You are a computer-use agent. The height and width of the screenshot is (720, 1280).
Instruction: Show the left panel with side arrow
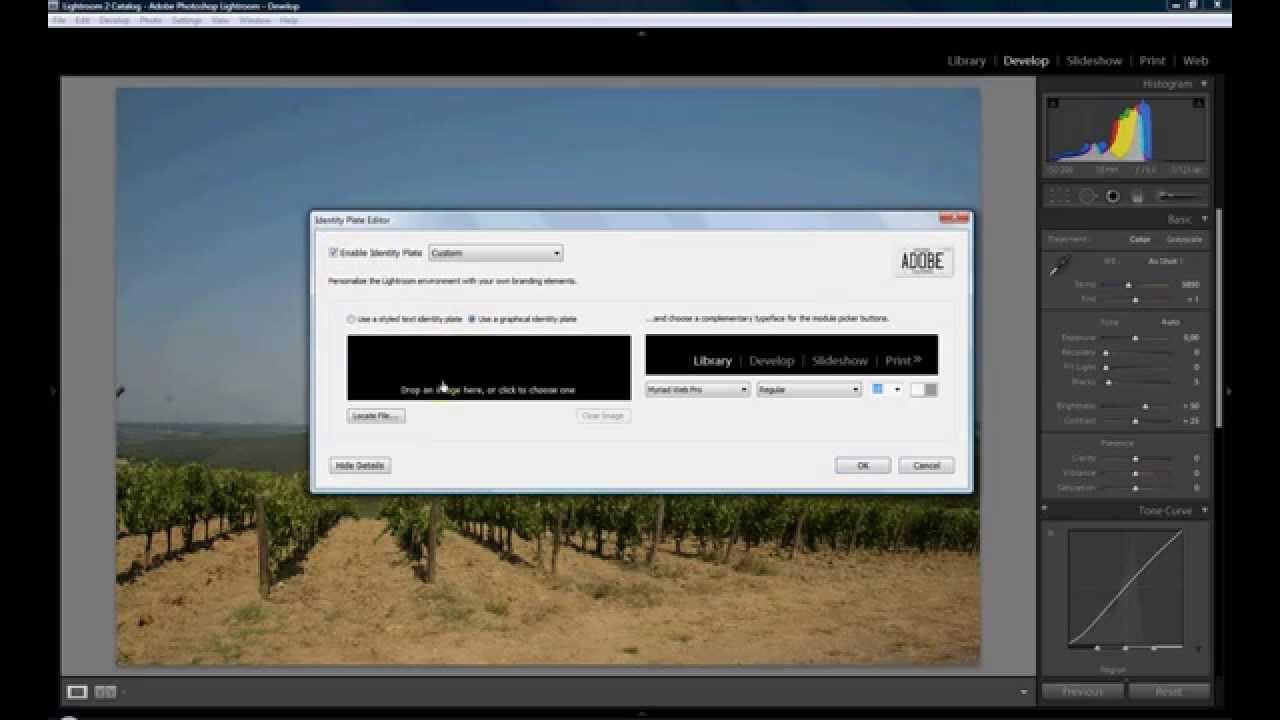point(54,391)
